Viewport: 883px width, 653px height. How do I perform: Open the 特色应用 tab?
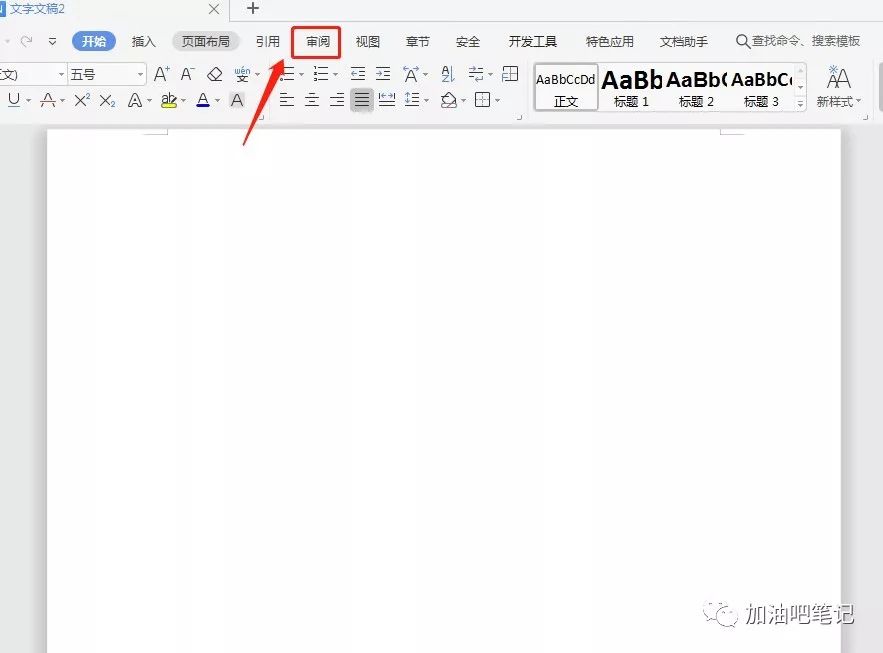pos(610,41)
